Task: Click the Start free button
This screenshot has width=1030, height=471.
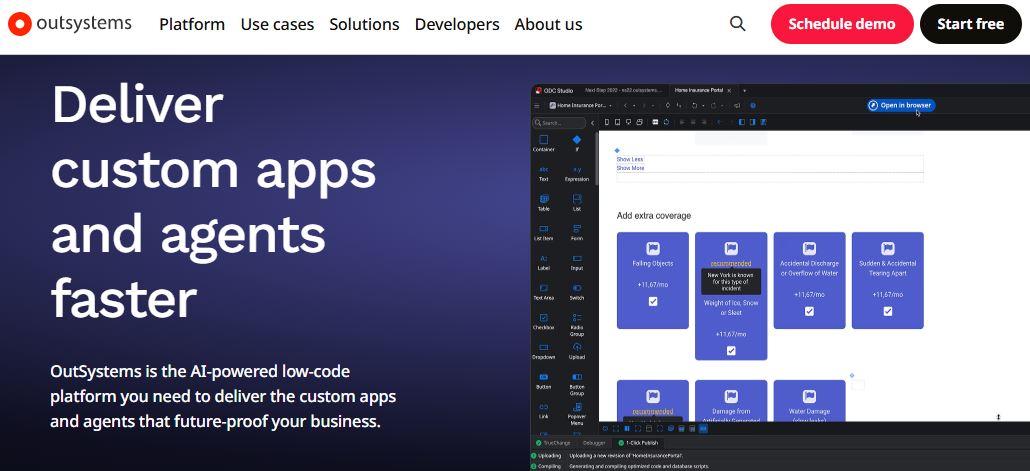Action: pyautogui.click(x=970, y=24)
